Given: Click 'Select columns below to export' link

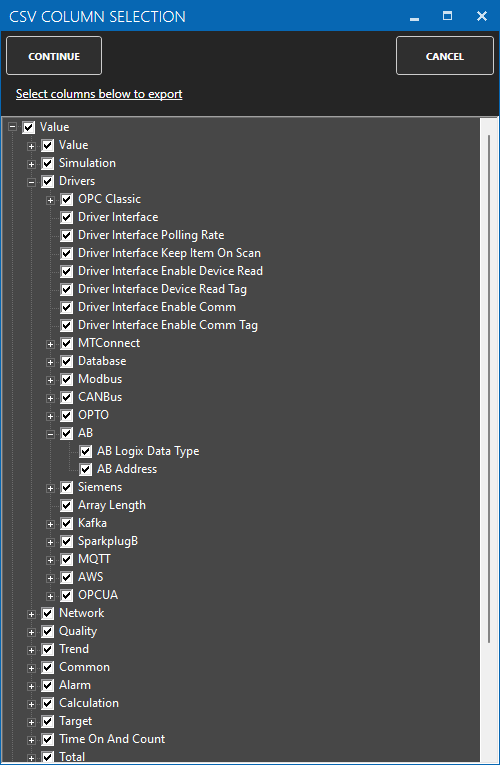Looking at the screenshot, I should tap(99, 94).
